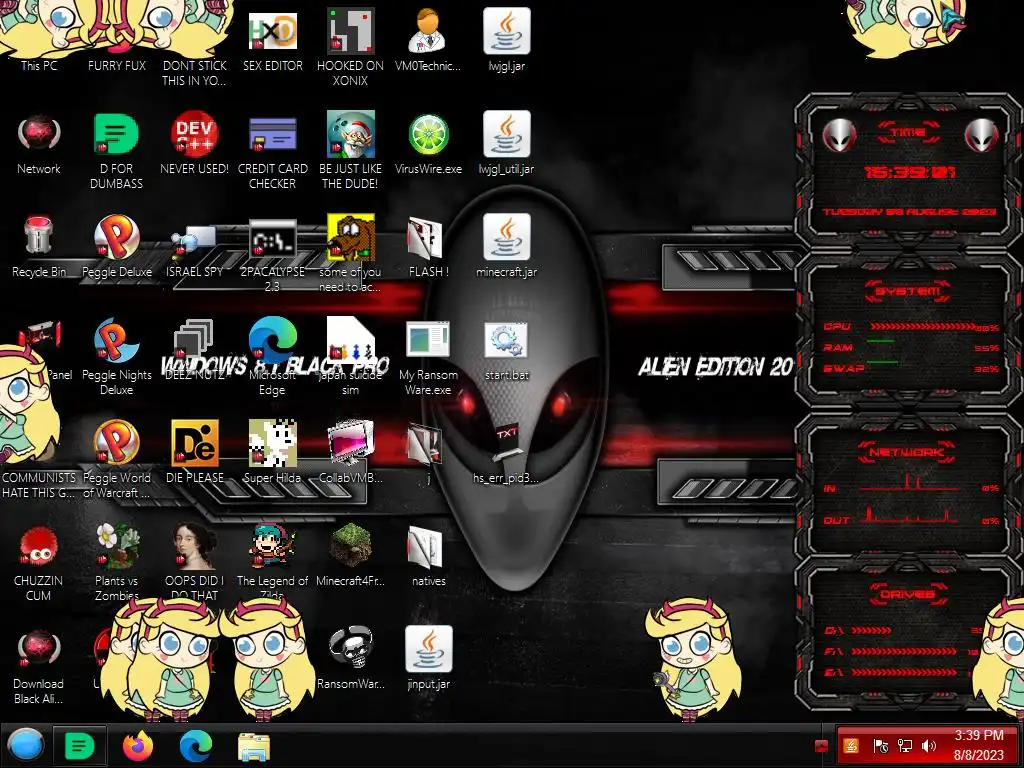1024x768 pixels.
Task: Open green app pinned on taskbar
Action: pos(80,746)
